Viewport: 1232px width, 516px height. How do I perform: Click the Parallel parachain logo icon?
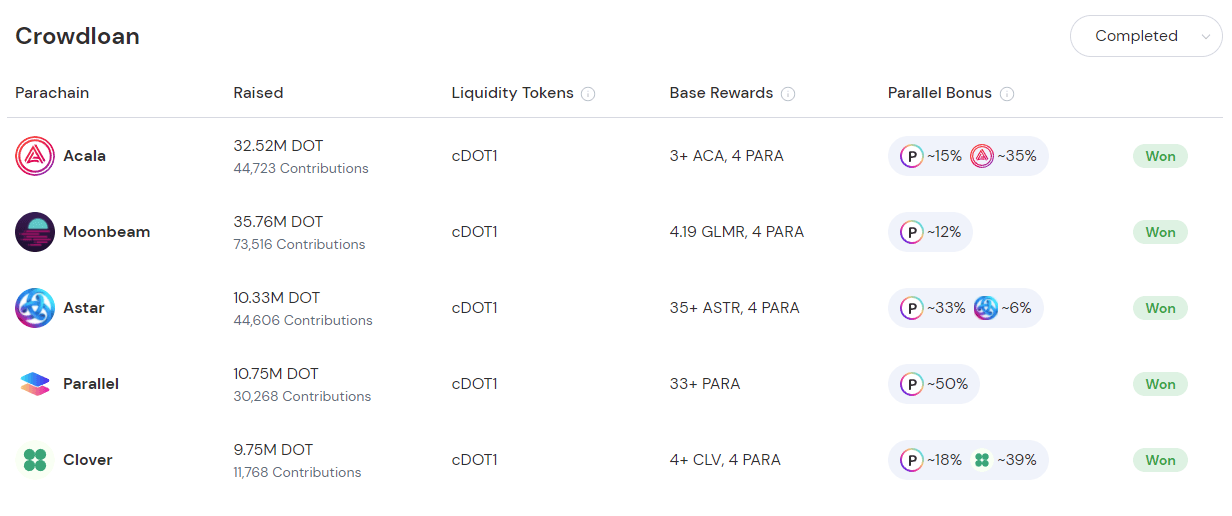click(35, 384)
